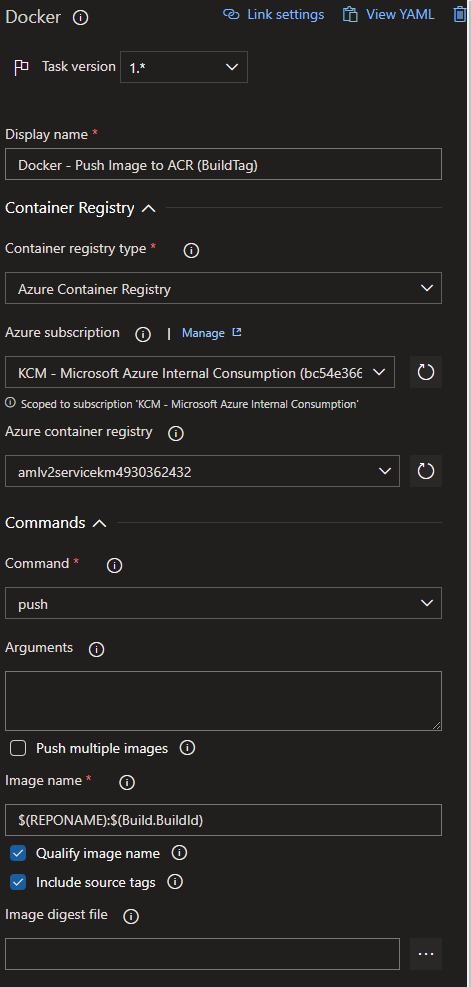
Task: Click the info icon next to Docker title
Action: (81, 18)
